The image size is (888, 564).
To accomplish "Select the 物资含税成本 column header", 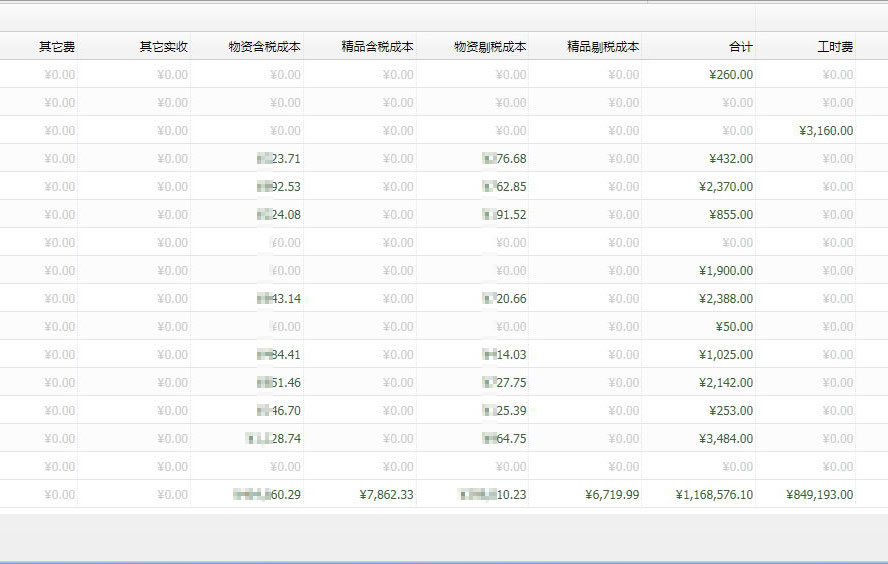I will [264, 46].
